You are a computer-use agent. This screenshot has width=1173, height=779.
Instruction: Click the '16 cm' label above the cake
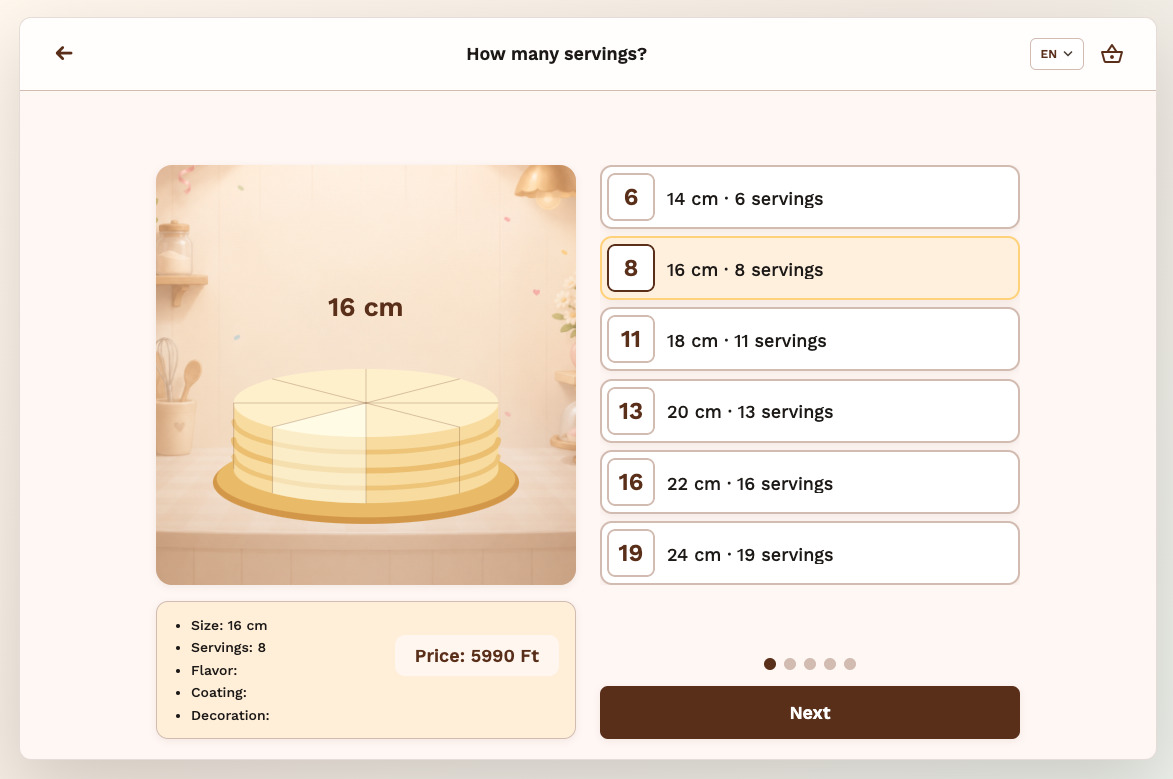[x=365, y=308]
